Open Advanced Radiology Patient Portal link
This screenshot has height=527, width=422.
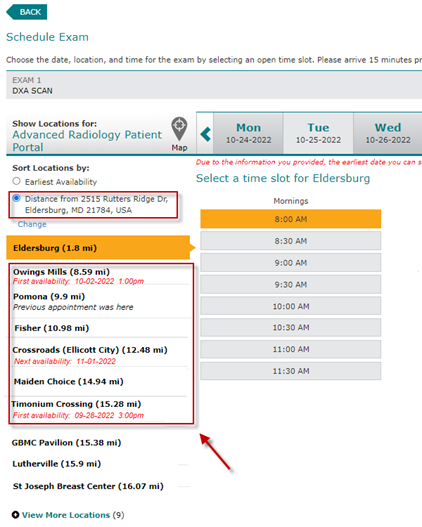pyautogui.click(x=87, y=141)
